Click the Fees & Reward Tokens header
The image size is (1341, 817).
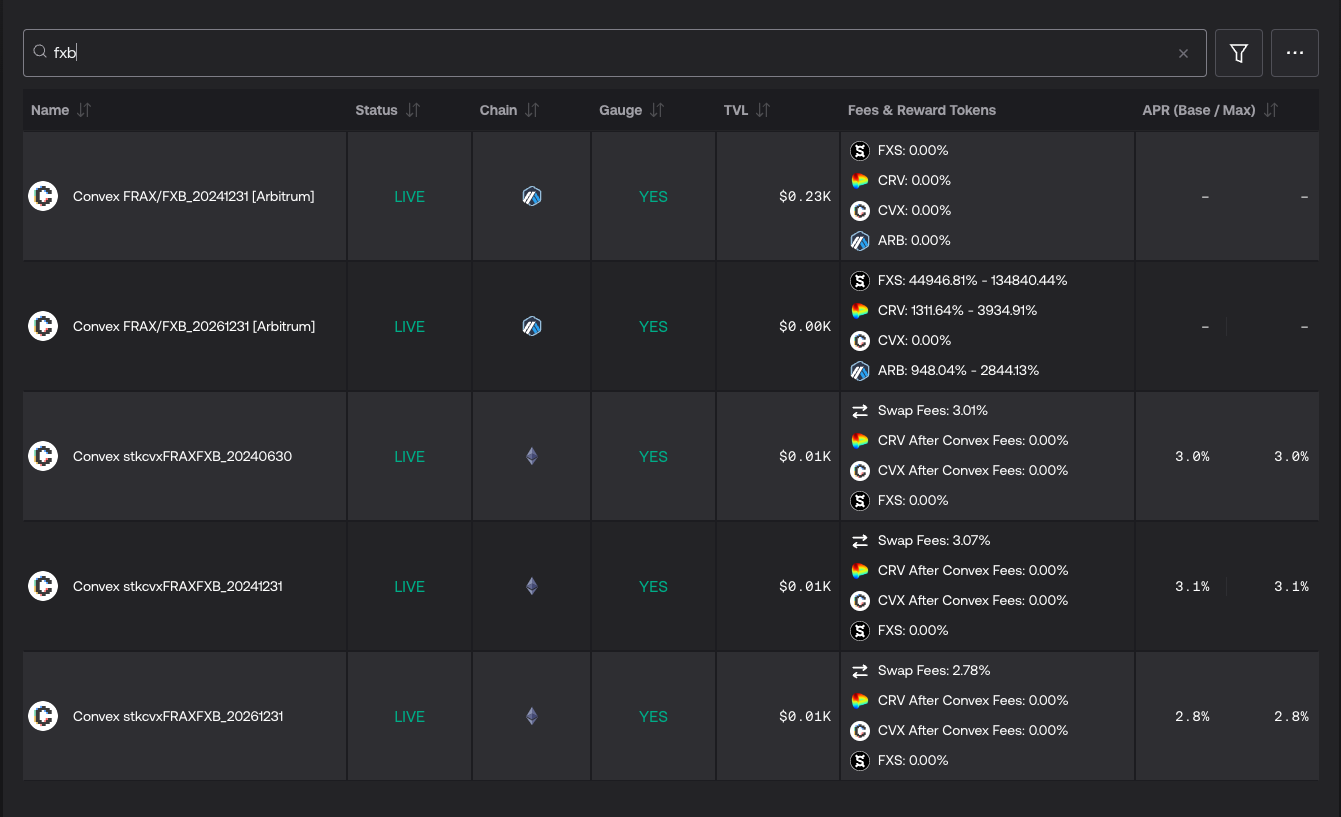(x=921, y=110)
